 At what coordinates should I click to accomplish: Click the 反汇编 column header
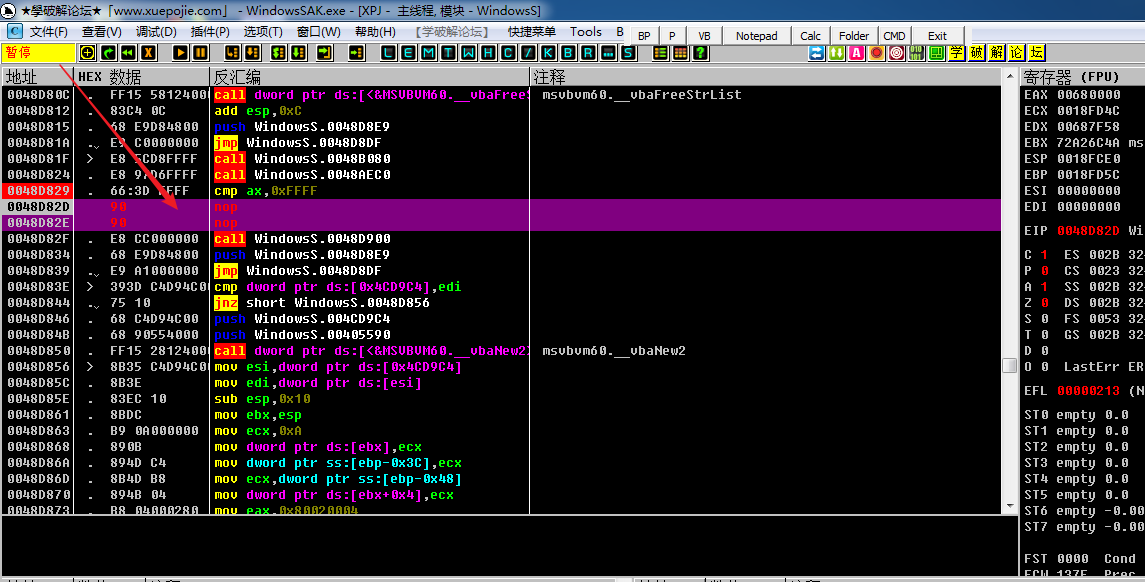pos(369,77)
